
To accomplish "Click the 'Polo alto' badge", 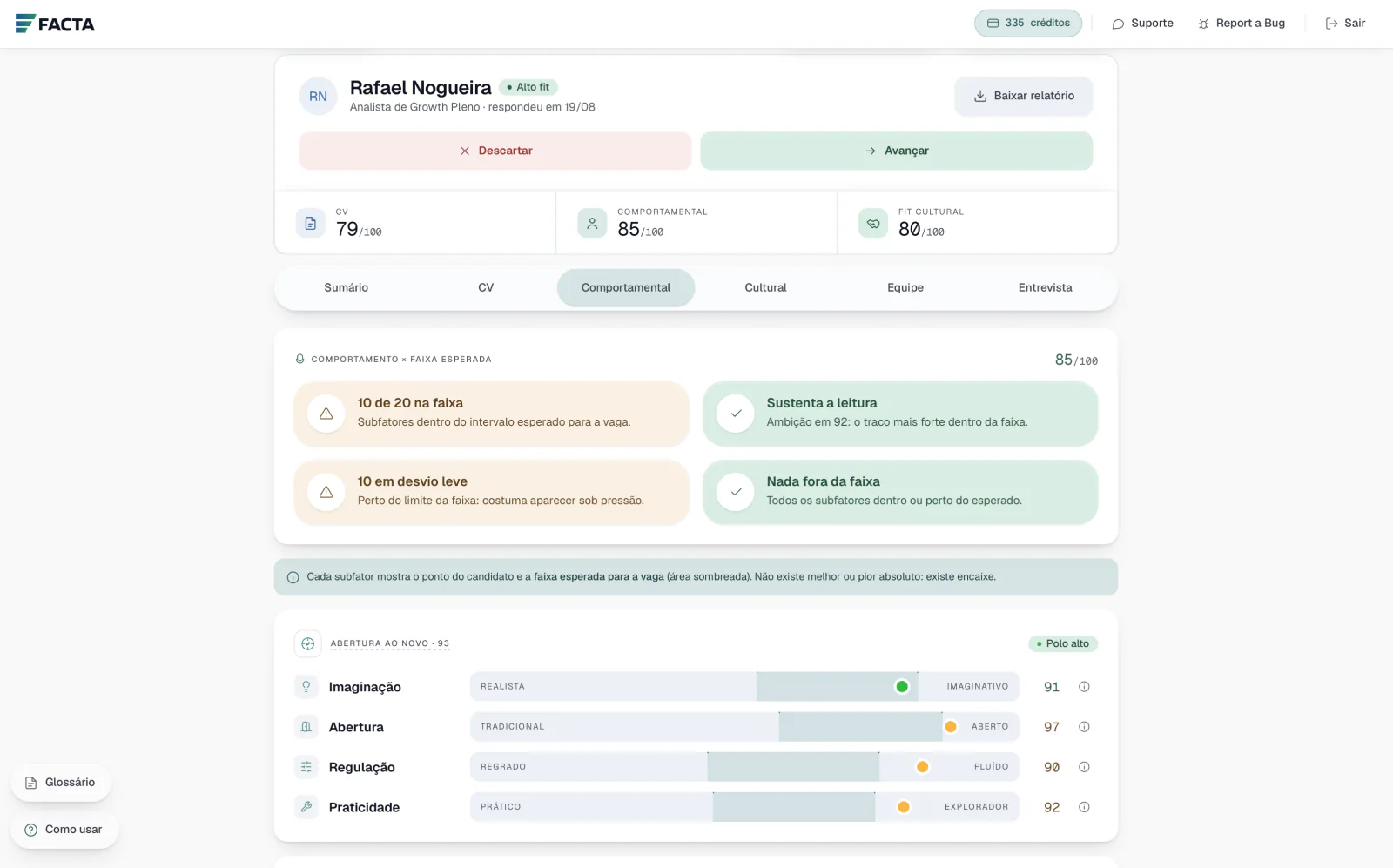I will pos(1063,644).
